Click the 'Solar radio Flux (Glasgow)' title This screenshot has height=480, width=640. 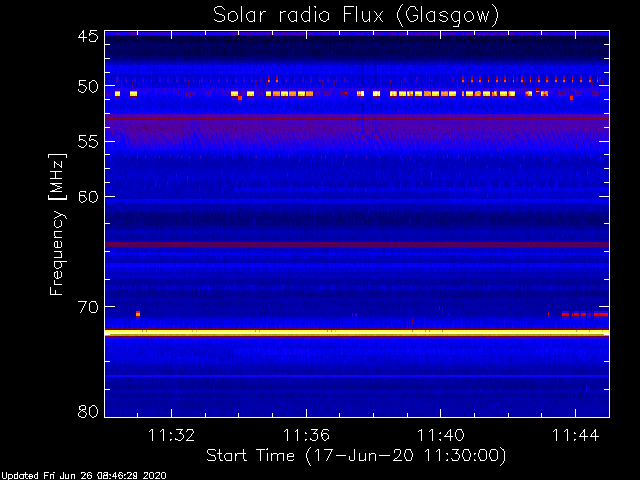(x=356, y=16)
